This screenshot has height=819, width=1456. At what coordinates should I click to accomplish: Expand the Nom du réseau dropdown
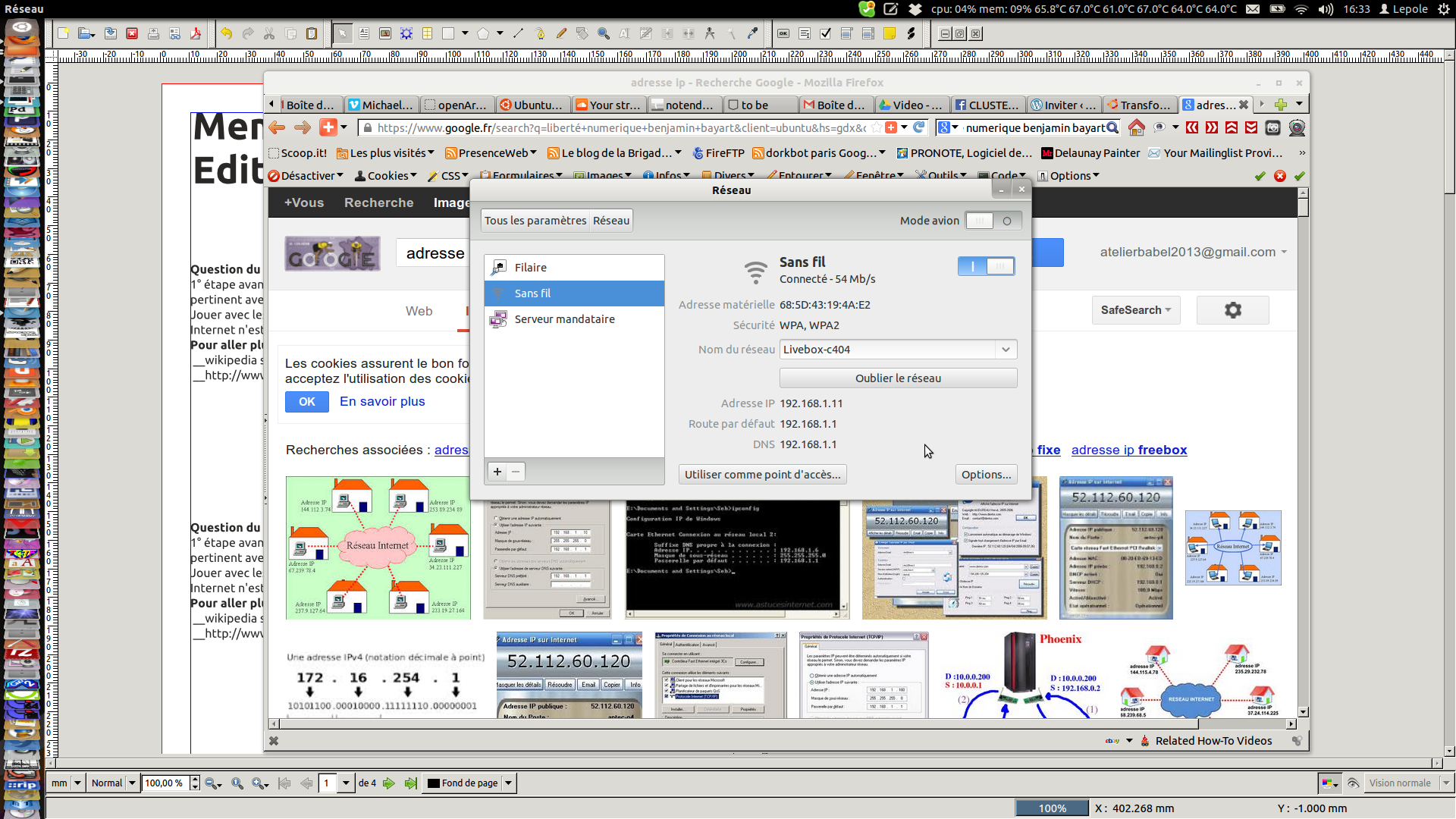(1006, 350)
